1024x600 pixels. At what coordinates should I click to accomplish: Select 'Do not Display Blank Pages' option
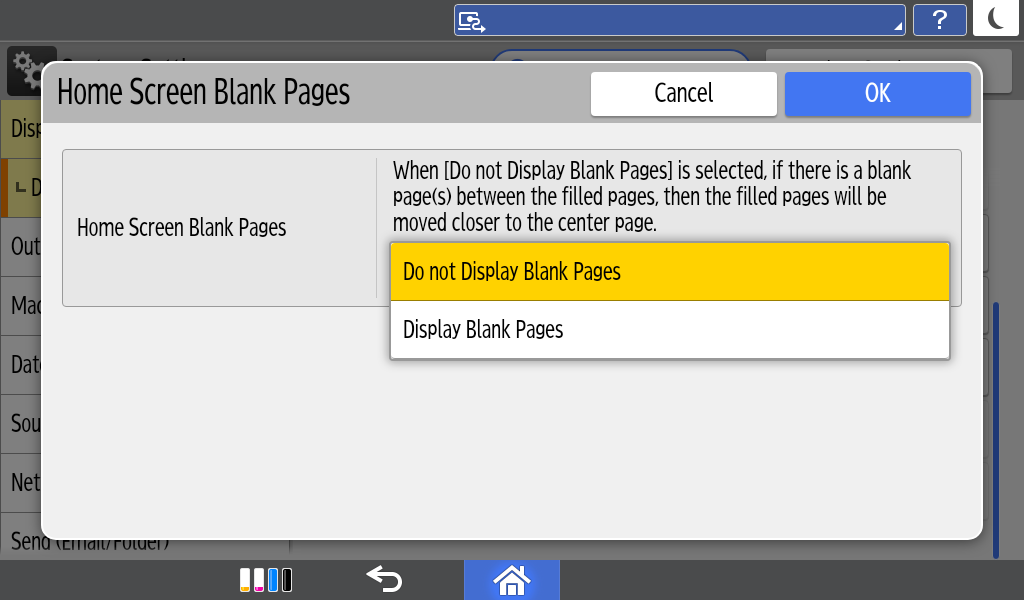coord(669,272)
